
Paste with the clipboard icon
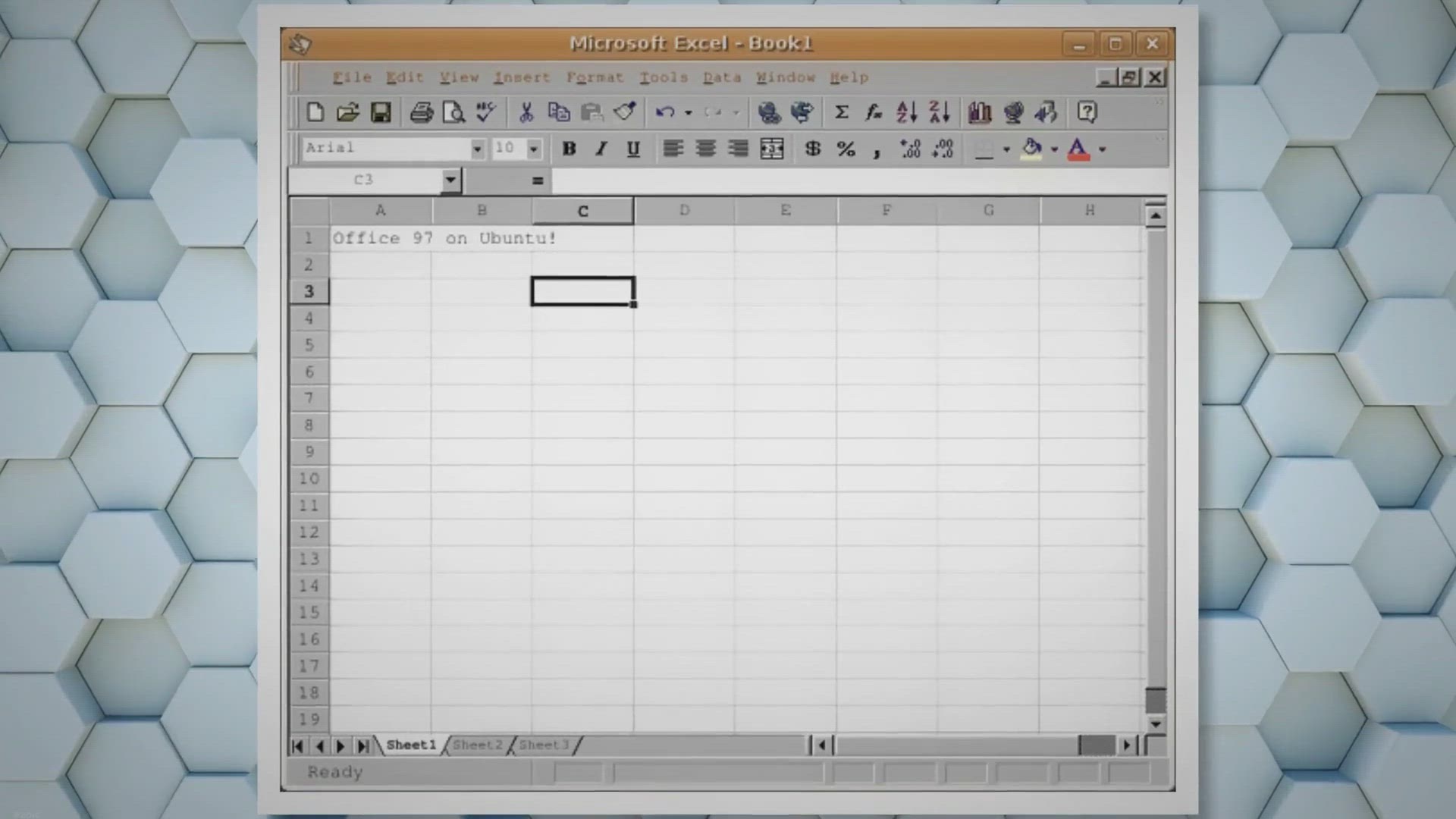[591, 112]
